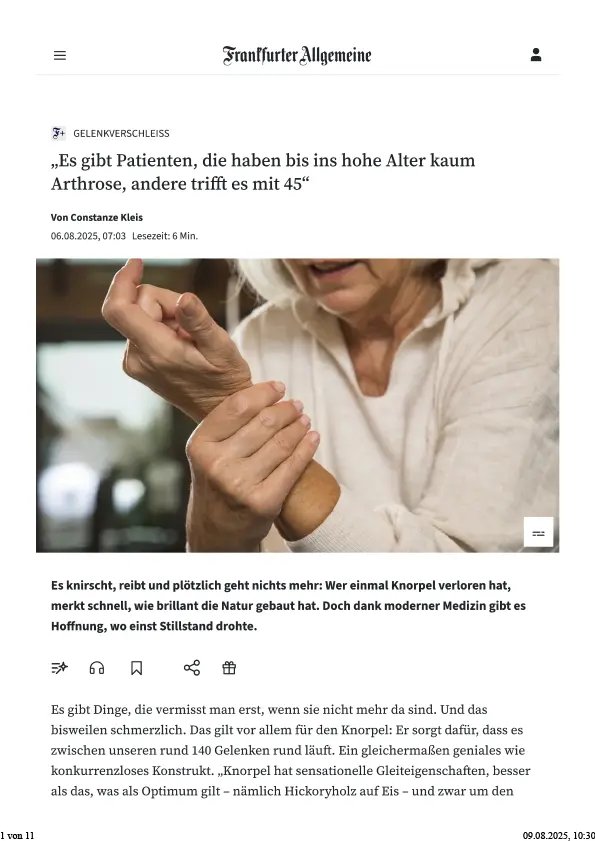Click the F+ premium badge icon
595x841 pixels.
click(x=58, y=133)
